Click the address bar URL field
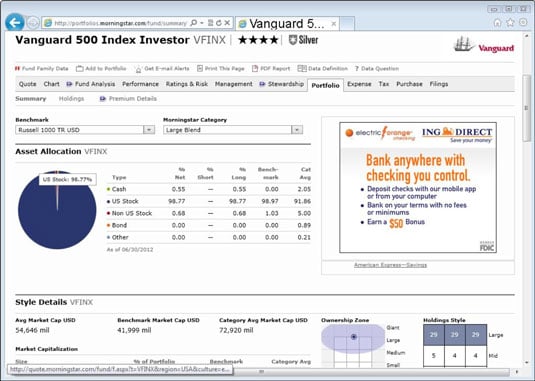Image resolution: width=535 pixels, height=381 pixels. click(120, 23)
